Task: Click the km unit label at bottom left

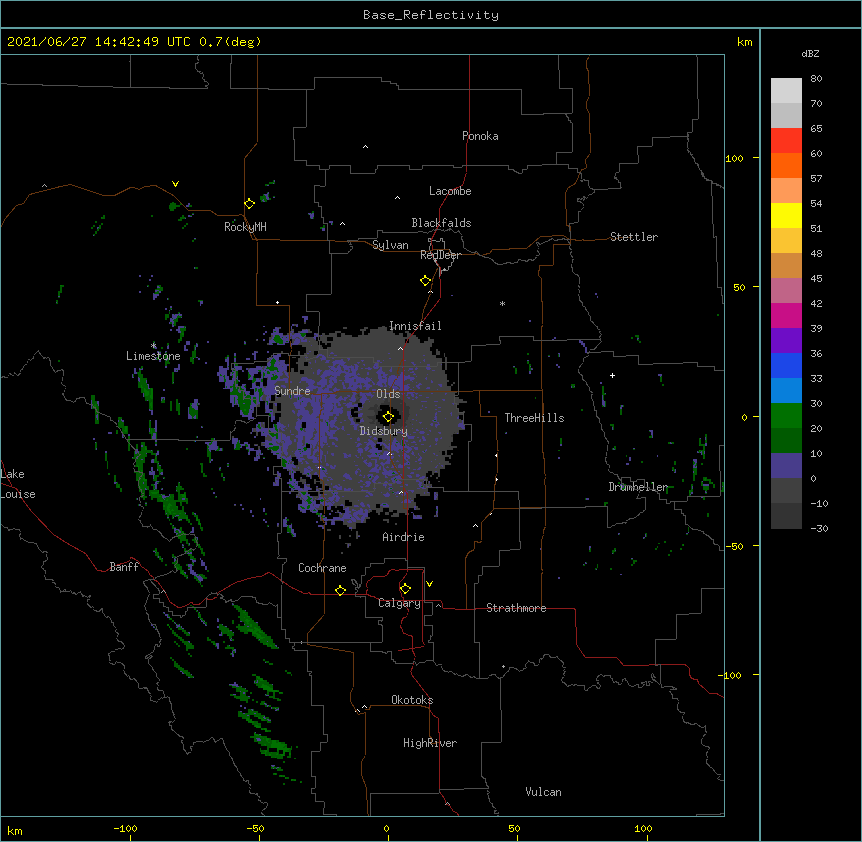Action: (15, 831)
